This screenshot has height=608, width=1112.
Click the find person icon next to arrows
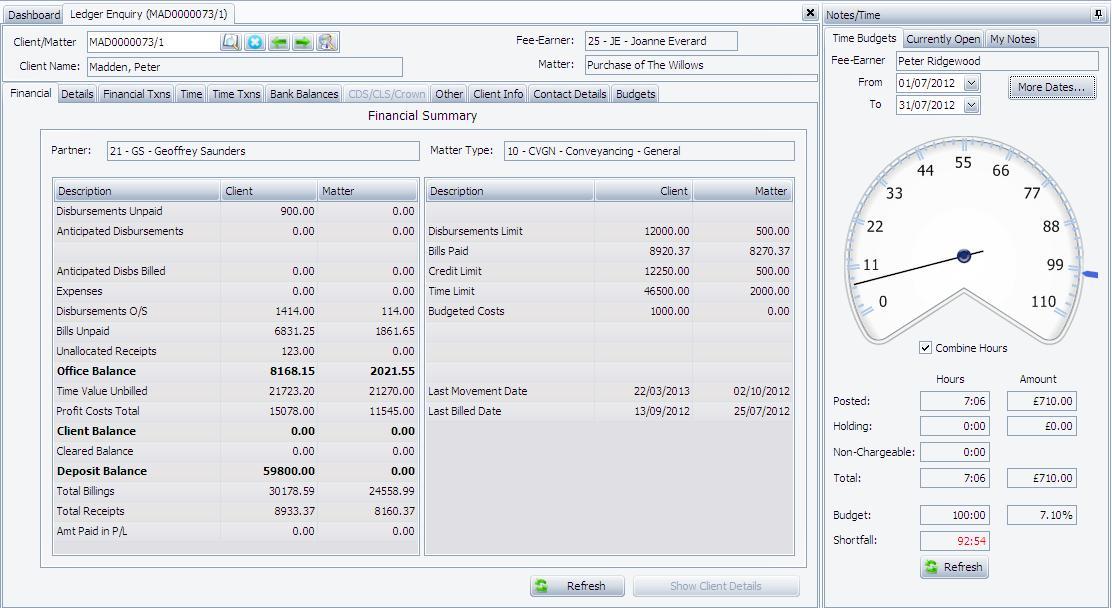[328, 42]
